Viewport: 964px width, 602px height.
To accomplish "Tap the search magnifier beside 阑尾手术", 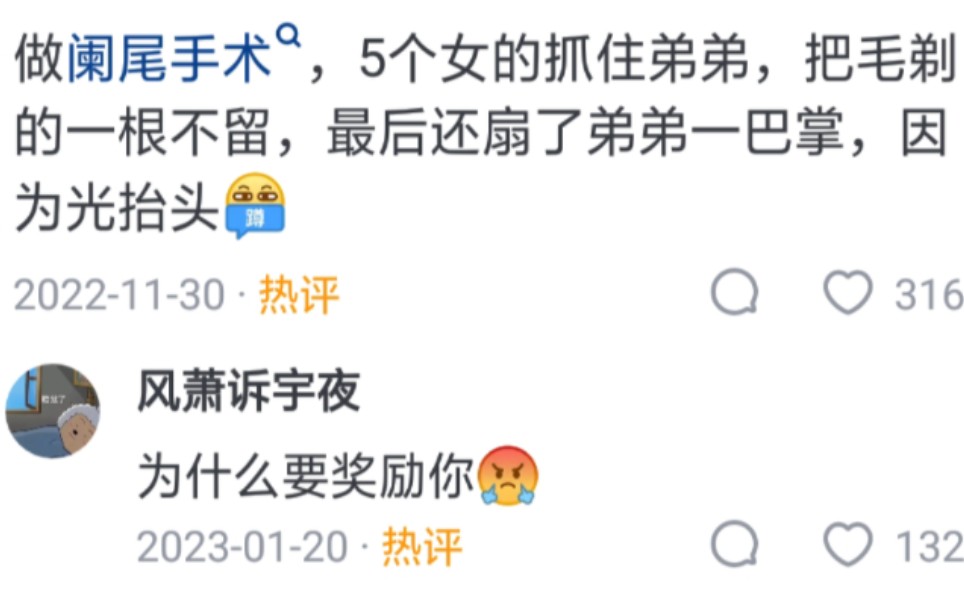I will [288, 36].
